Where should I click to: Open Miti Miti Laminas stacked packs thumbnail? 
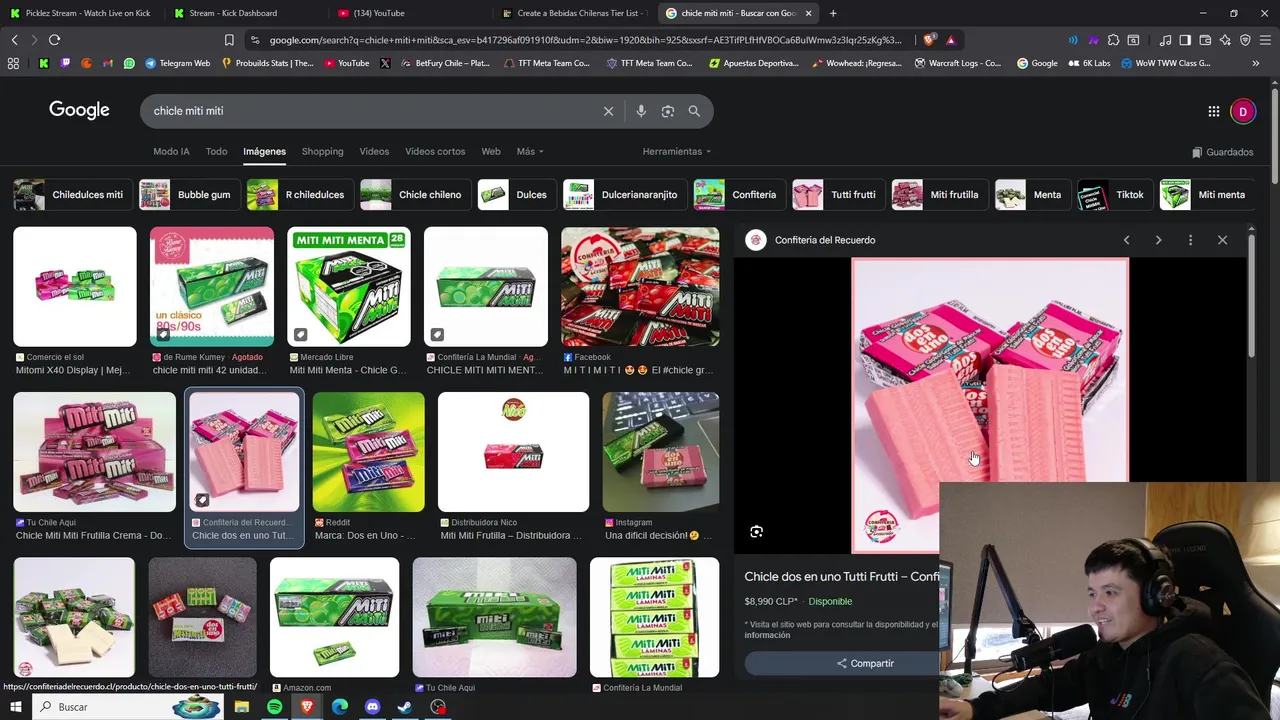pos(654,617)
